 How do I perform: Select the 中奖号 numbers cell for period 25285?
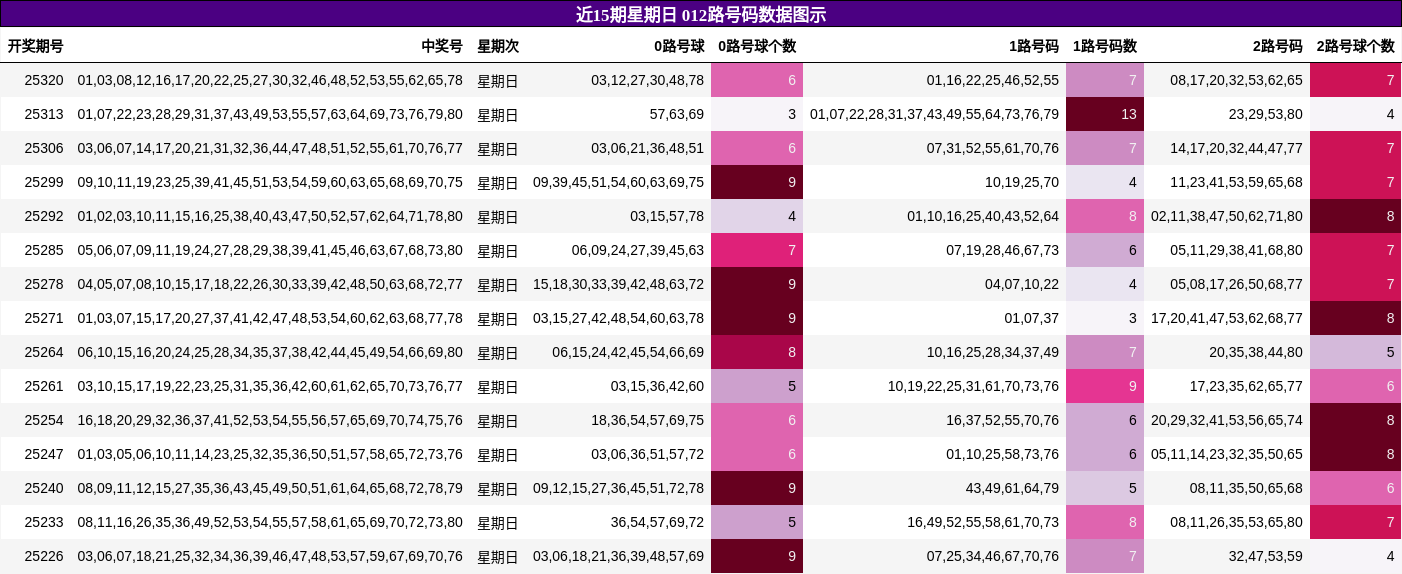[270, 250]
